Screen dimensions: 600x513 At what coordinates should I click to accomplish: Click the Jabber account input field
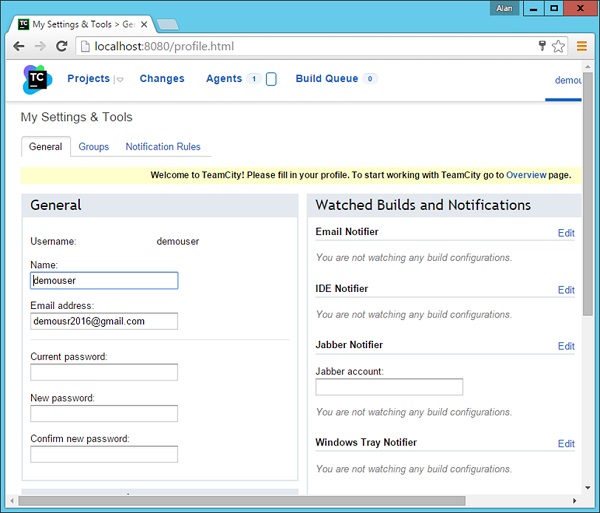pos(389,387)
